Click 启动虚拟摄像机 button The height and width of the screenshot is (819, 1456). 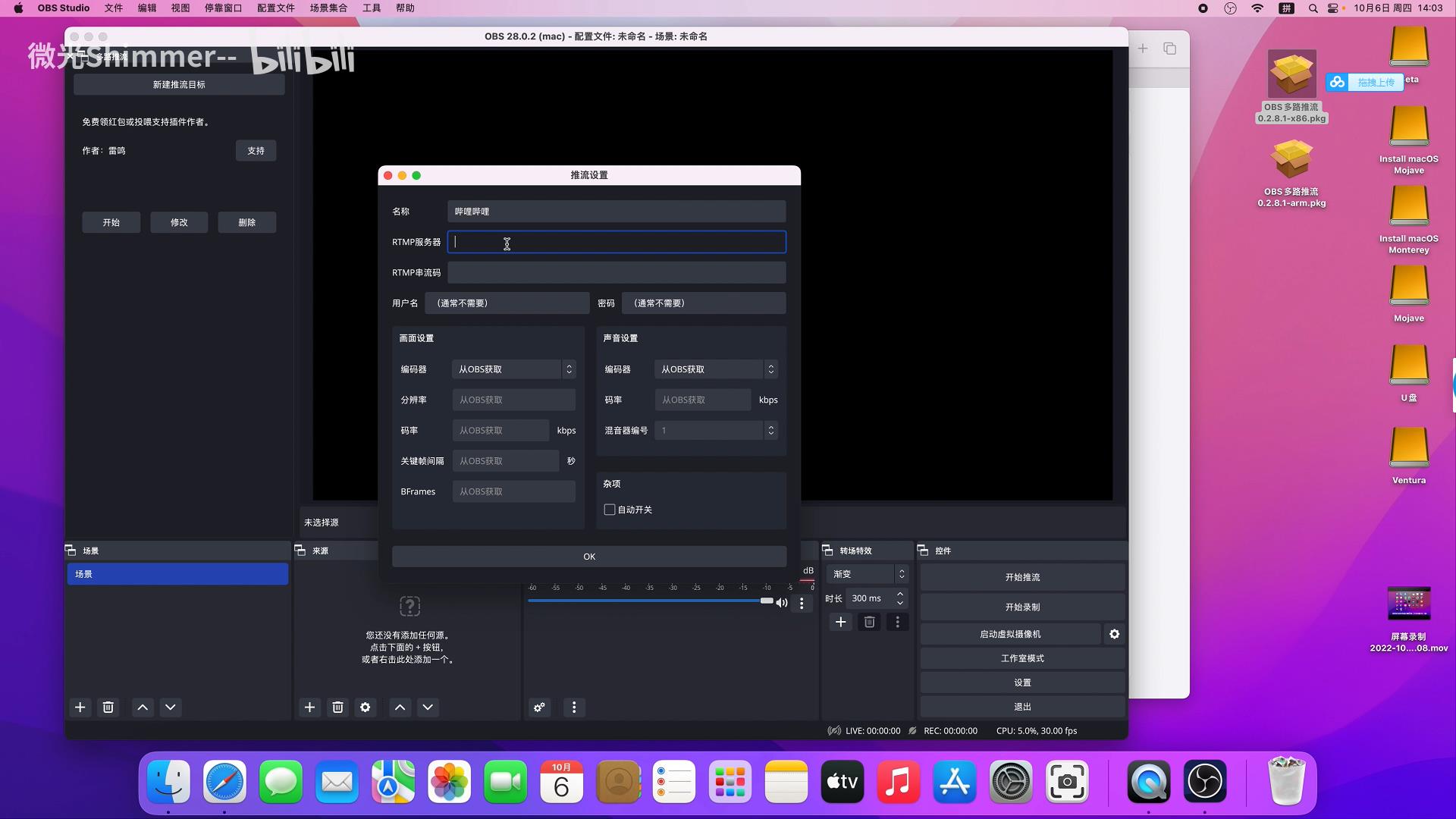tap(1010, 634)
